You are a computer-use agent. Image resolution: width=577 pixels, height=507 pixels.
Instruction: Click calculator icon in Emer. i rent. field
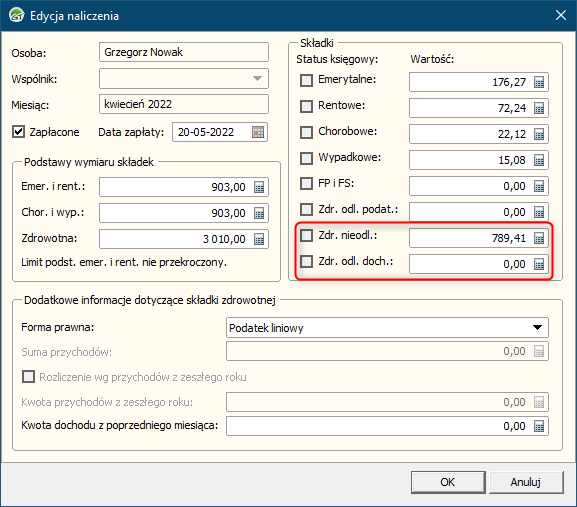259,187
